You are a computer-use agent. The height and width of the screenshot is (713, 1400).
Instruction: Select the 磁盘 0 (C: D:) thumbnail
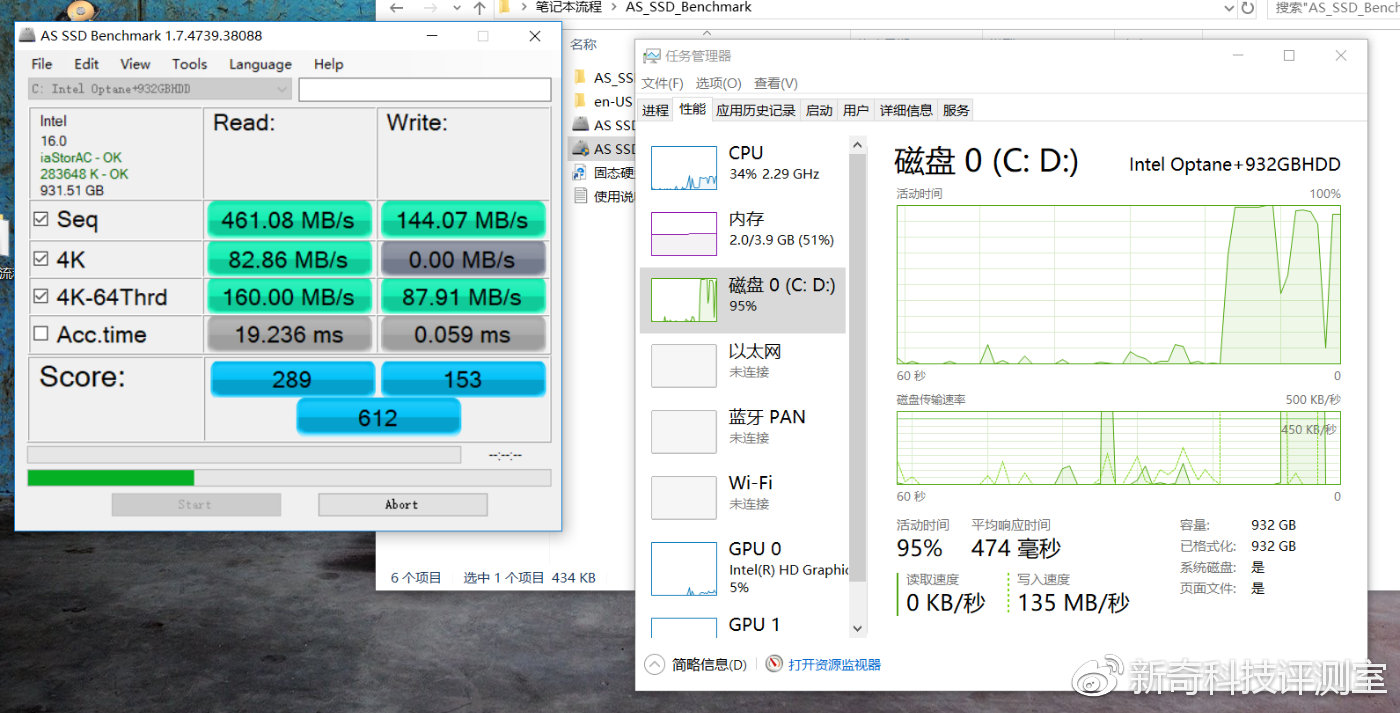pyautogui.click(x=684, y=300)
